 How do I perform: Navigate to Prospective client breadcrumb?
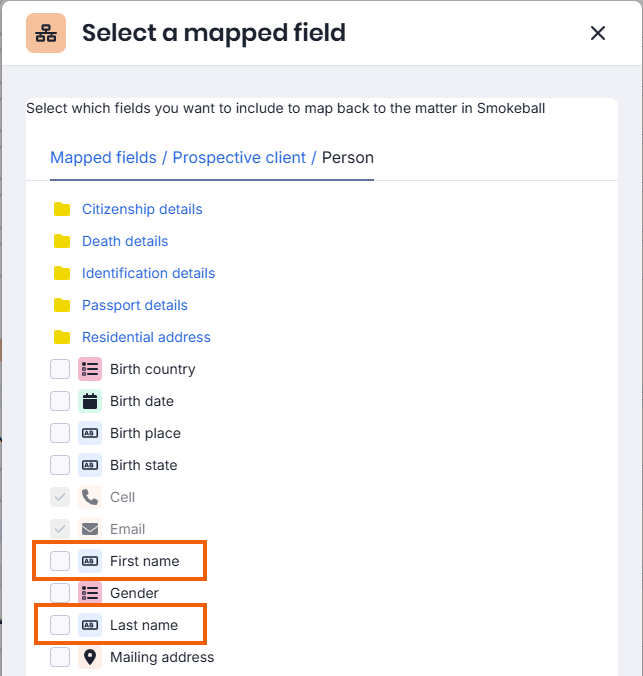point(240,158)
